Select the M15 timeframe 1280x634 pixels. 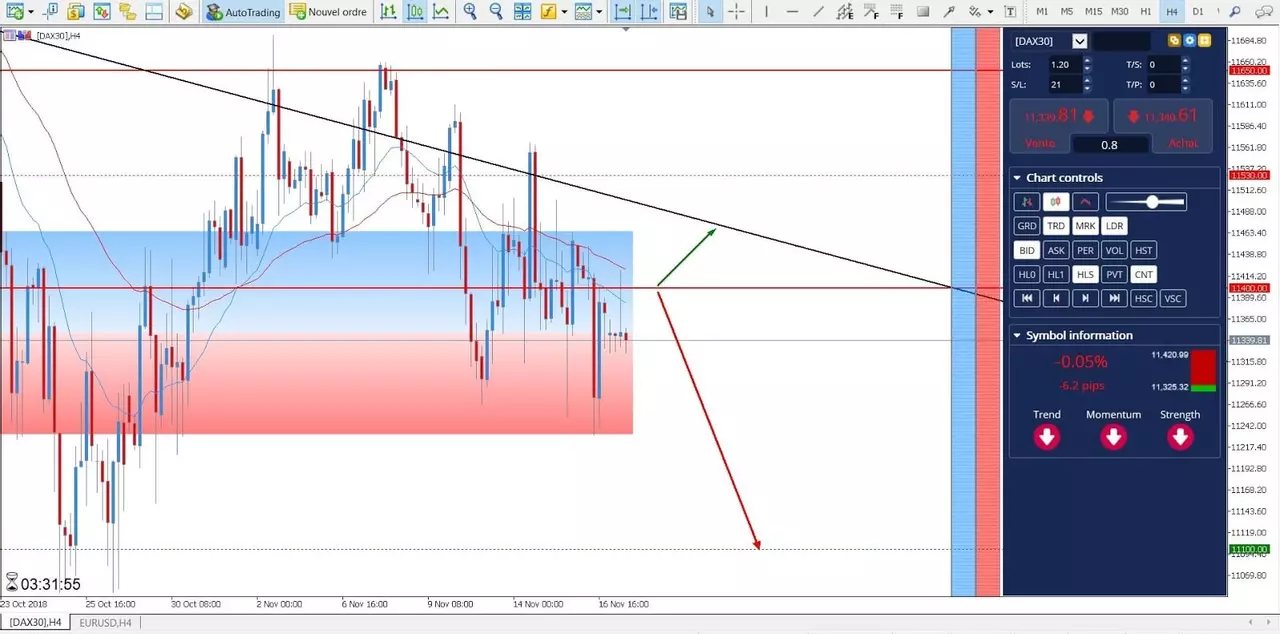[x=1093, y=12]
